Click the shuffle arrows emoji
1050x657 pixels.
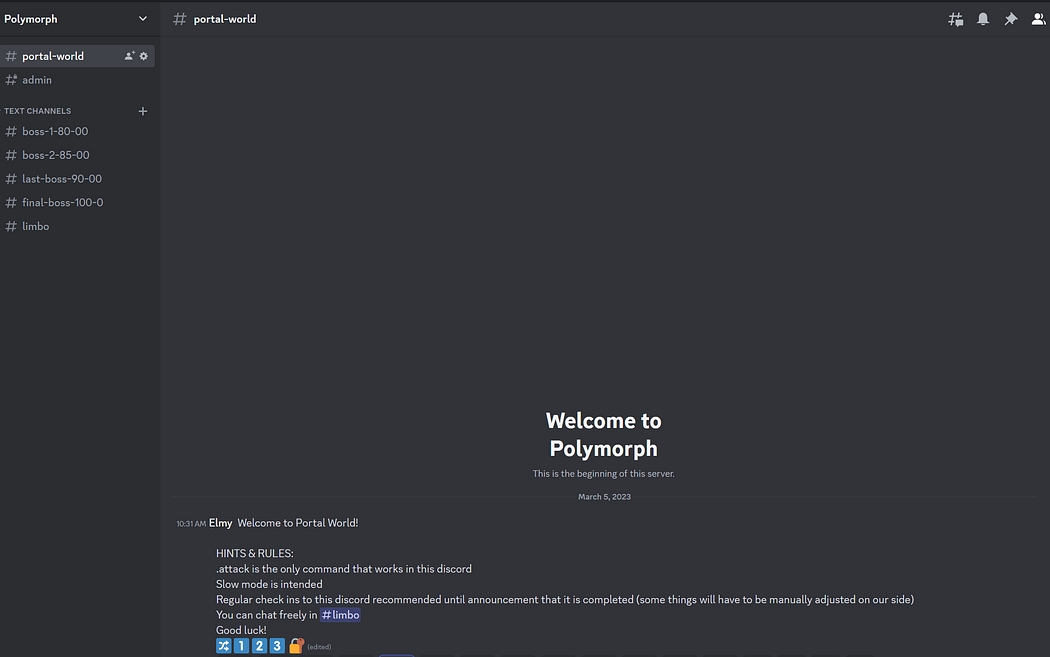click(224, 646)
